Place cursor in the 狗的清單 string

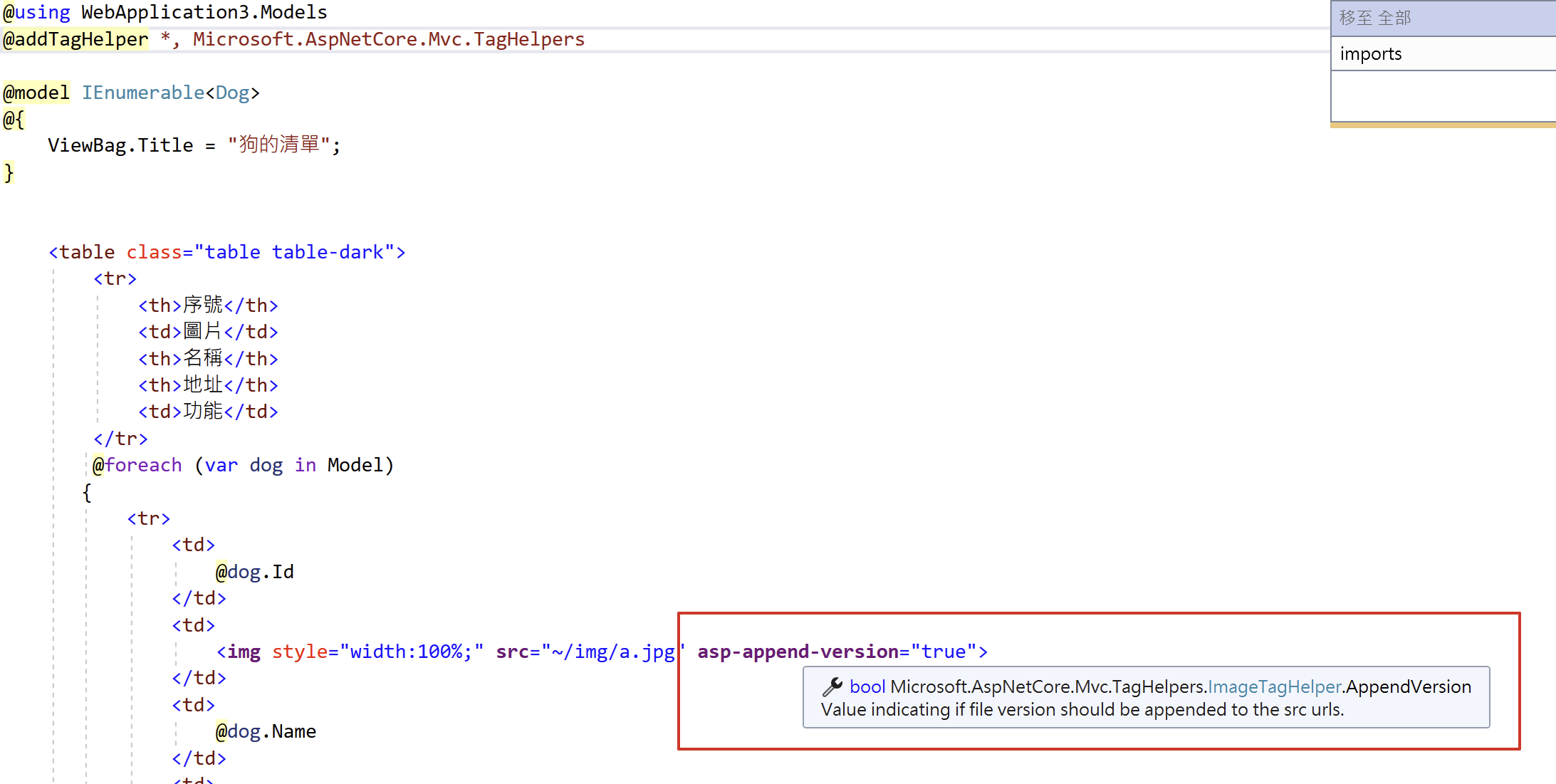279,145
